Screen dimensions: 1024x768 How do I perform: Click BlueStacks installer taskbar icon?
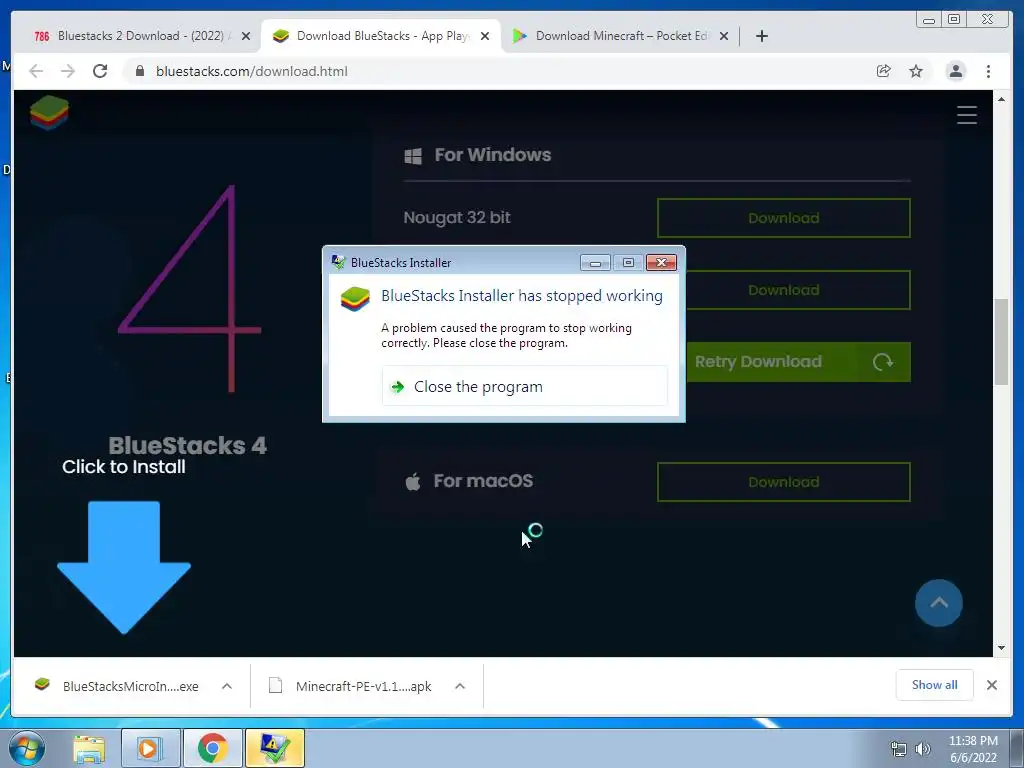click(x=274, y=748)
